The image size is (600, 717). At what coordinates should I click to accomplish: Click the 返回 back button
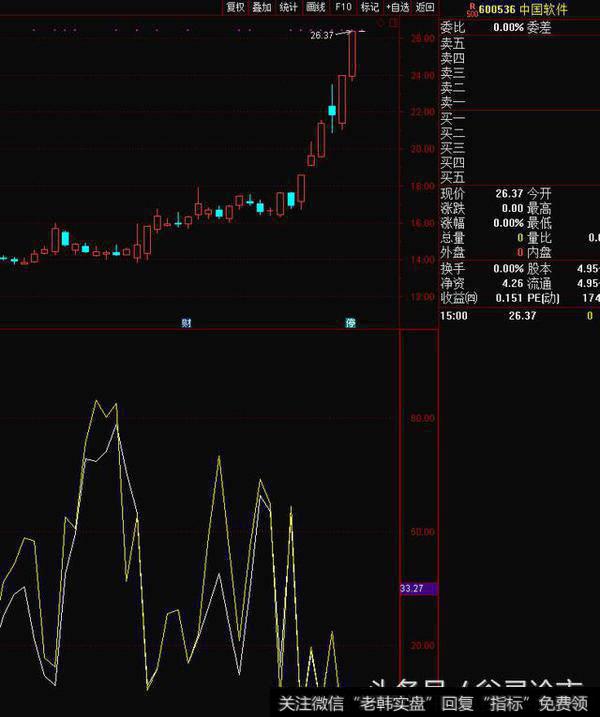coord(426,7)
